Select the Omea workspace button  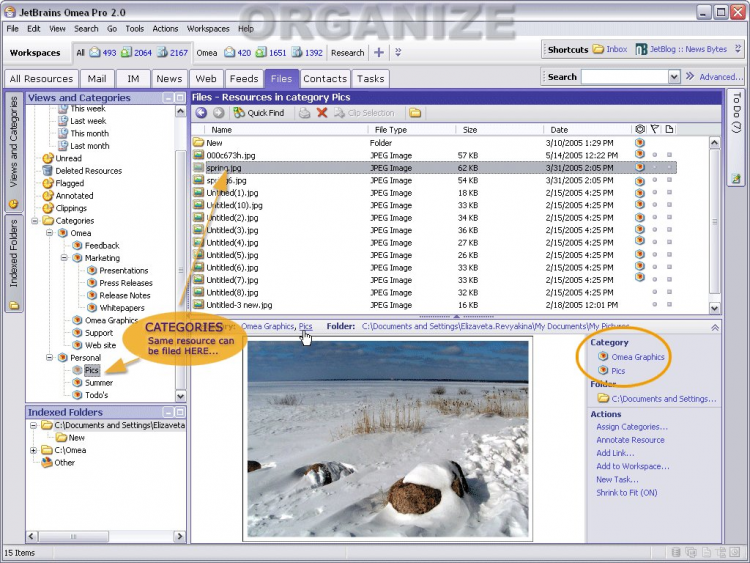[207, 53]
